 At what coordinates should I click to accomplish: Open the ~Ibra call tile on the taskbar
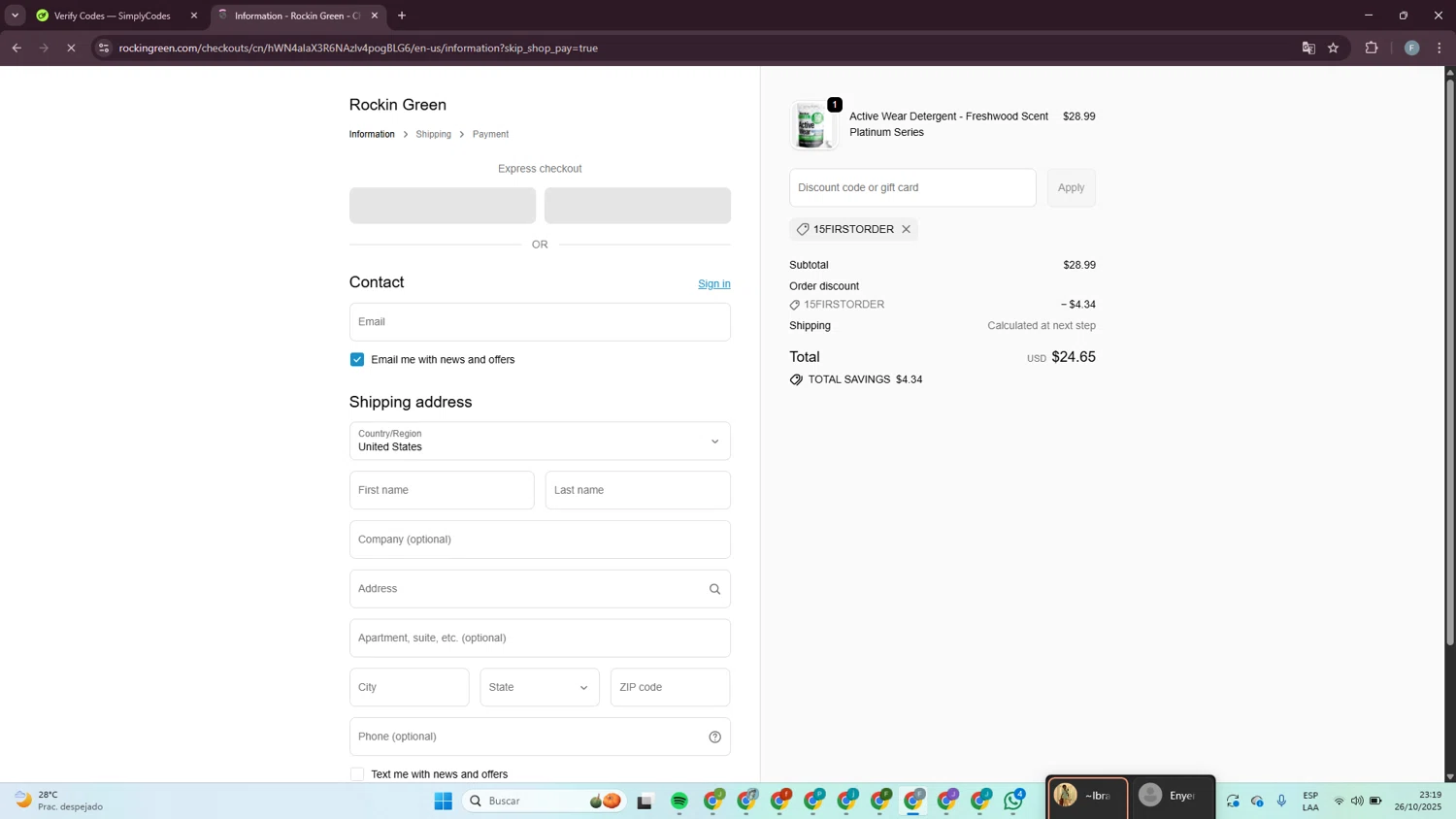click(1087, 796)
